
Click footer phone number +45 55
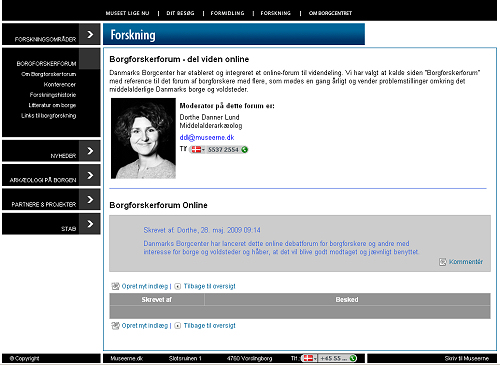(x=333, y=358)
